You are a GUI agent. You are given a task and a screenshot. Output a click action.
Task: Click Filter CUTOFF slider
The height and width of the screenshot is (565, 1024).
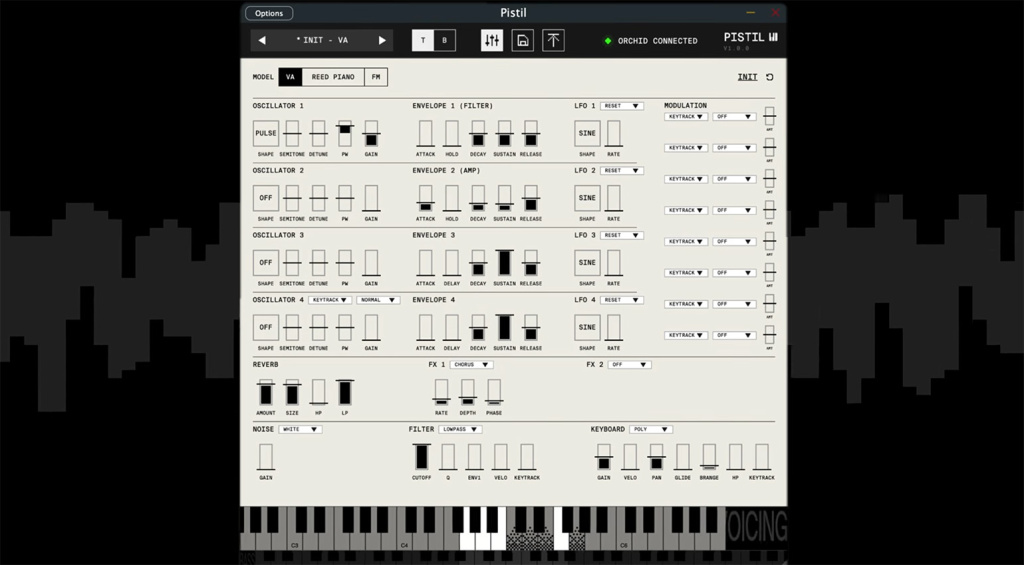(422, 457)
